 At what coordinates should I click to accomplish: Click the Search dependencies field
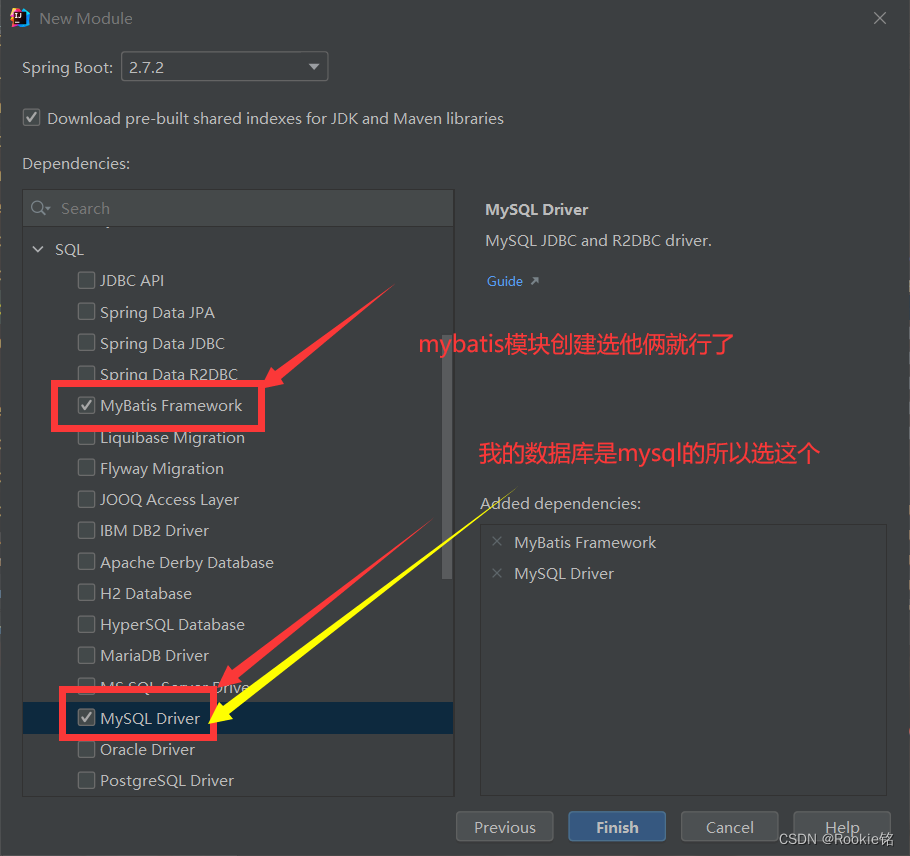(238, 208)
